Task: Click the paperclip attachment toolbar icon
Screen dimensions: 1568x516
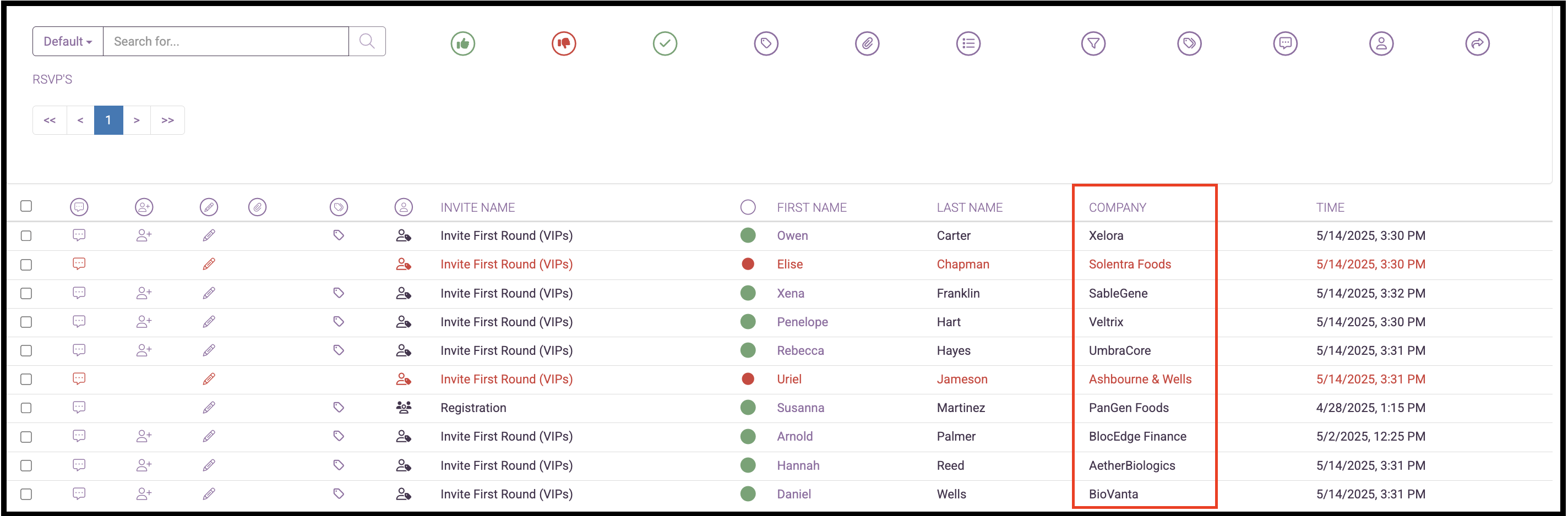Action: coord(867,43)
